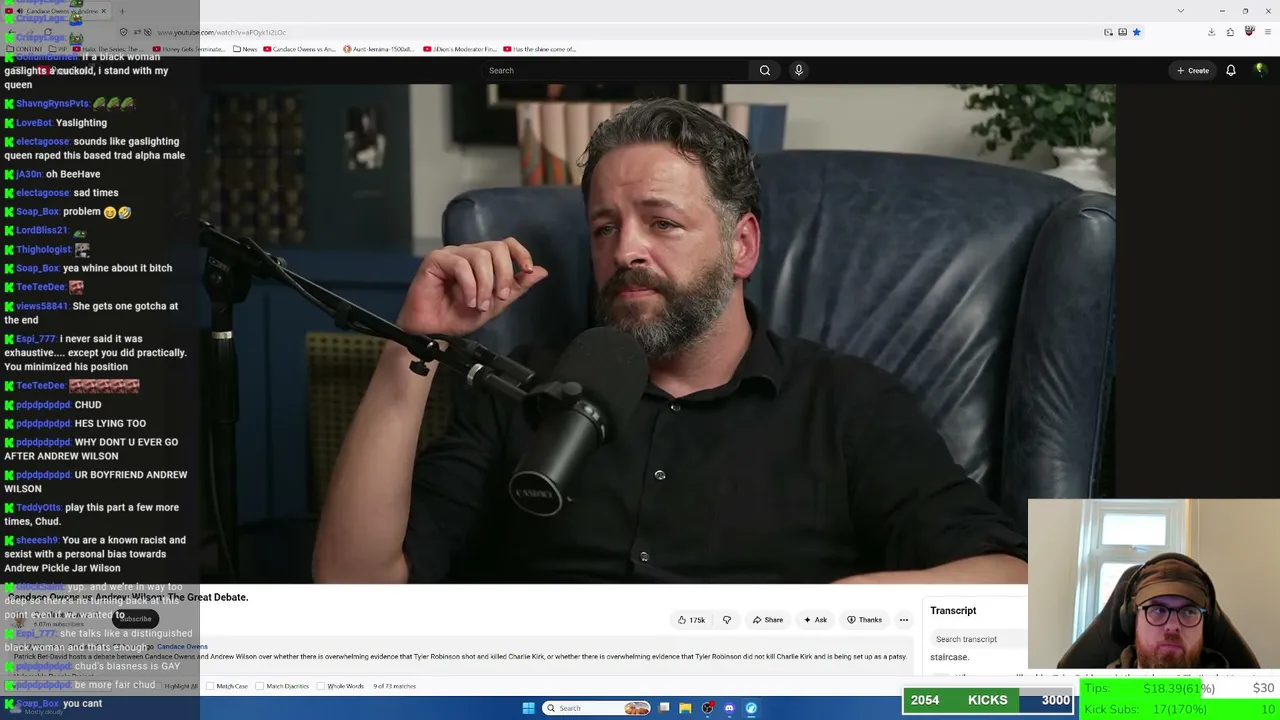Screen dimensions: 1280x720
Task: Like the video with 175k likes
Action: tap(692, 620)
